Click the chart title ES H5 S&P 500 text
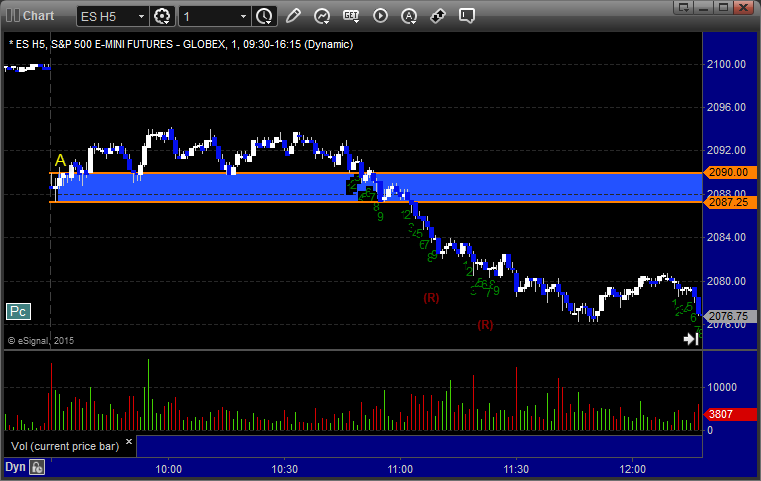761x481 pixels. [181, 44]
